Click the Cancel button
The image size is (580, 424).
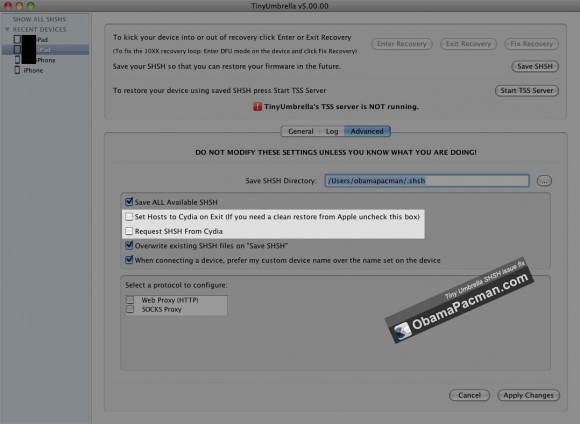point(469,396)
